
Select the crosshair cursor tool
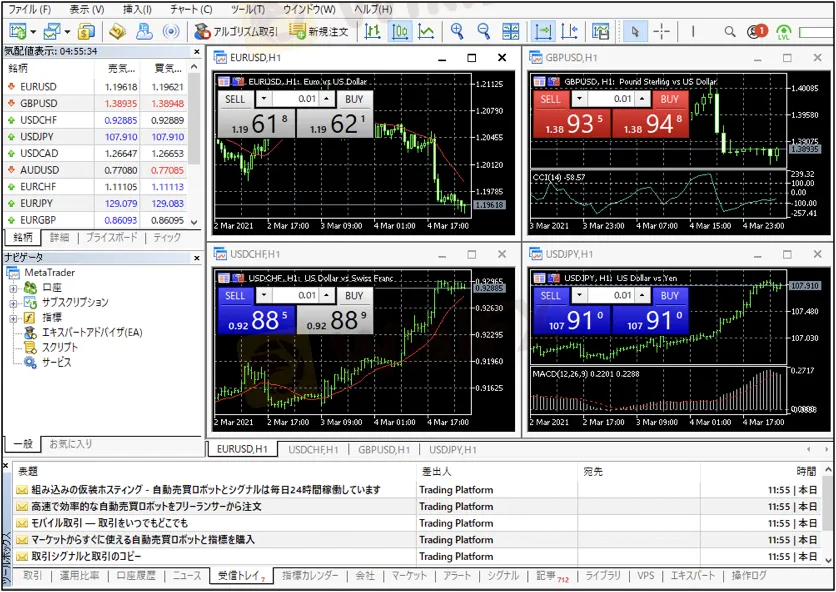[660, 32]
